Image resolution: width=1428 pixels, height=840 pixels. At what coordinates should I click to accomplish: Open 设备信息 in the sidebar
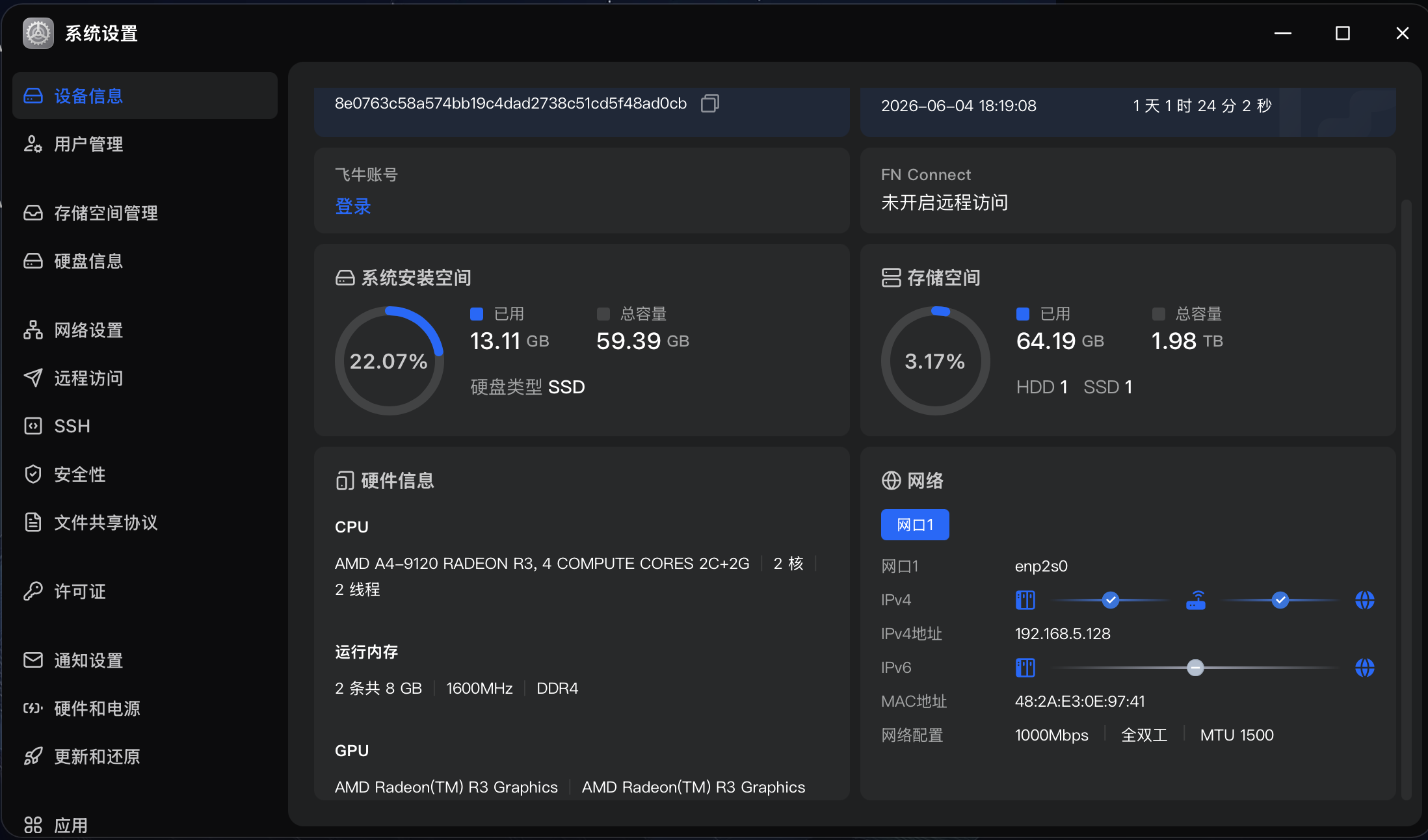145,96
